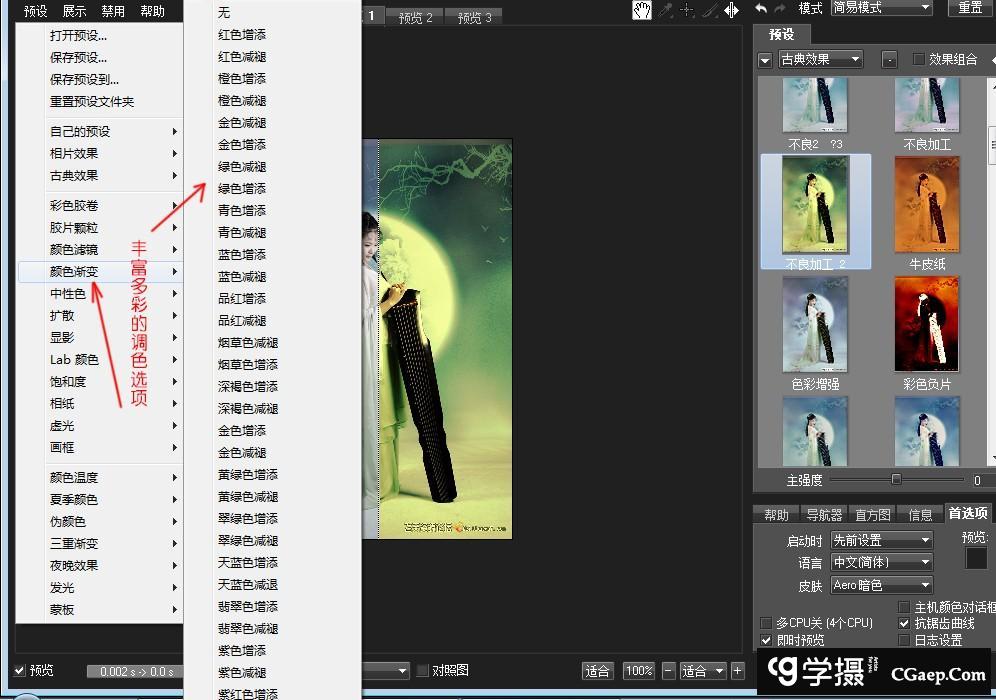
Task: Expand the 皮肤 Aero暗色 dropdown
Action: (x=881, y=585)
